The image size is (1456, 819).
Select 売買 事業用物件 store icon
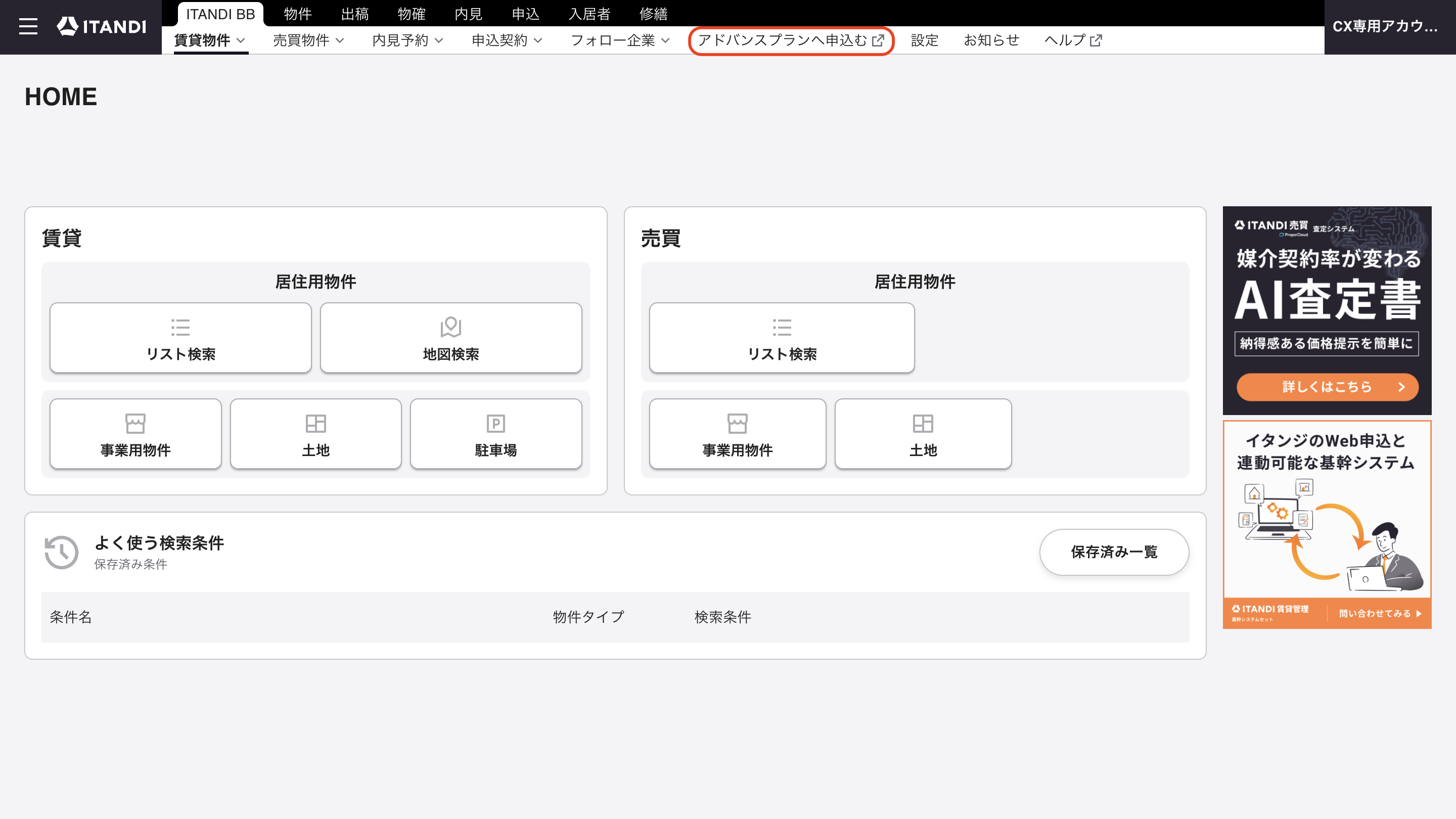pos(737,423)
